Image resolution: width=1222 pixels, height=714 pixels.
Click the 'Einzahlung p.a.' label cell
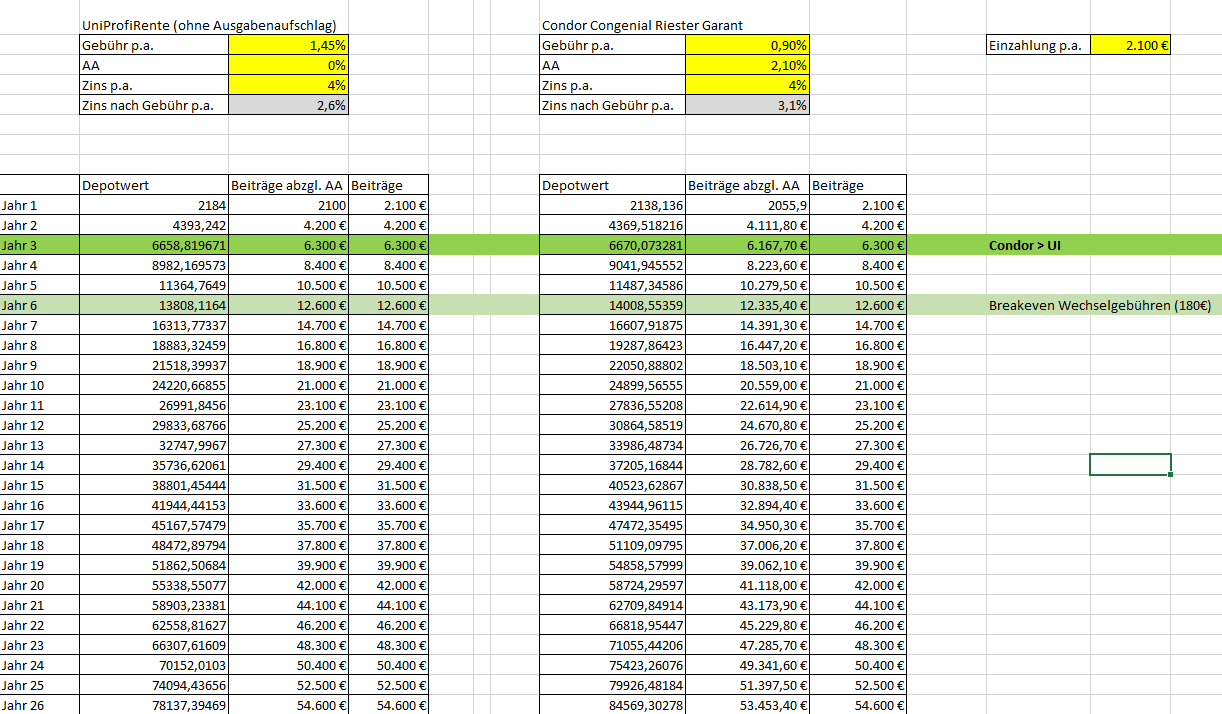tap(1034, 45)
